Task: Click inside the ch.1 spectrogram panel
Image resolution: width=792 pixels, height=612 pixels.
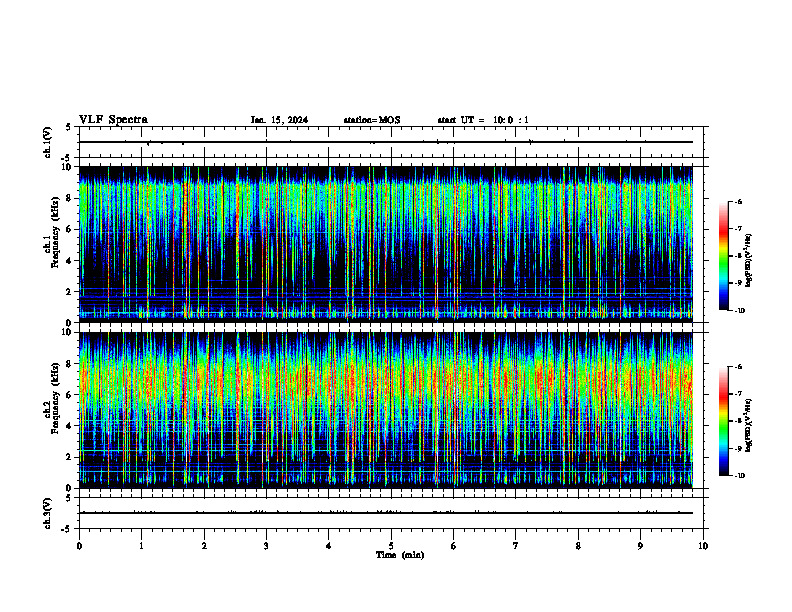Action: click(x=386, y=244)
